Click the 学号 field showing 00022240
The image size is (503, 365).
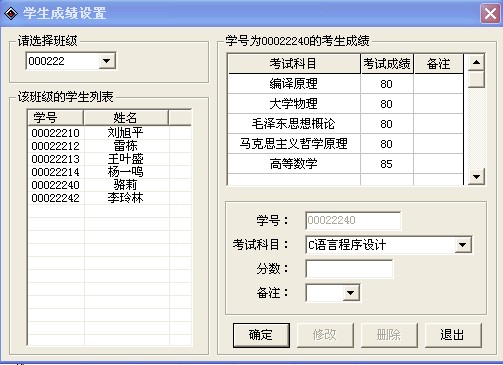353,220
